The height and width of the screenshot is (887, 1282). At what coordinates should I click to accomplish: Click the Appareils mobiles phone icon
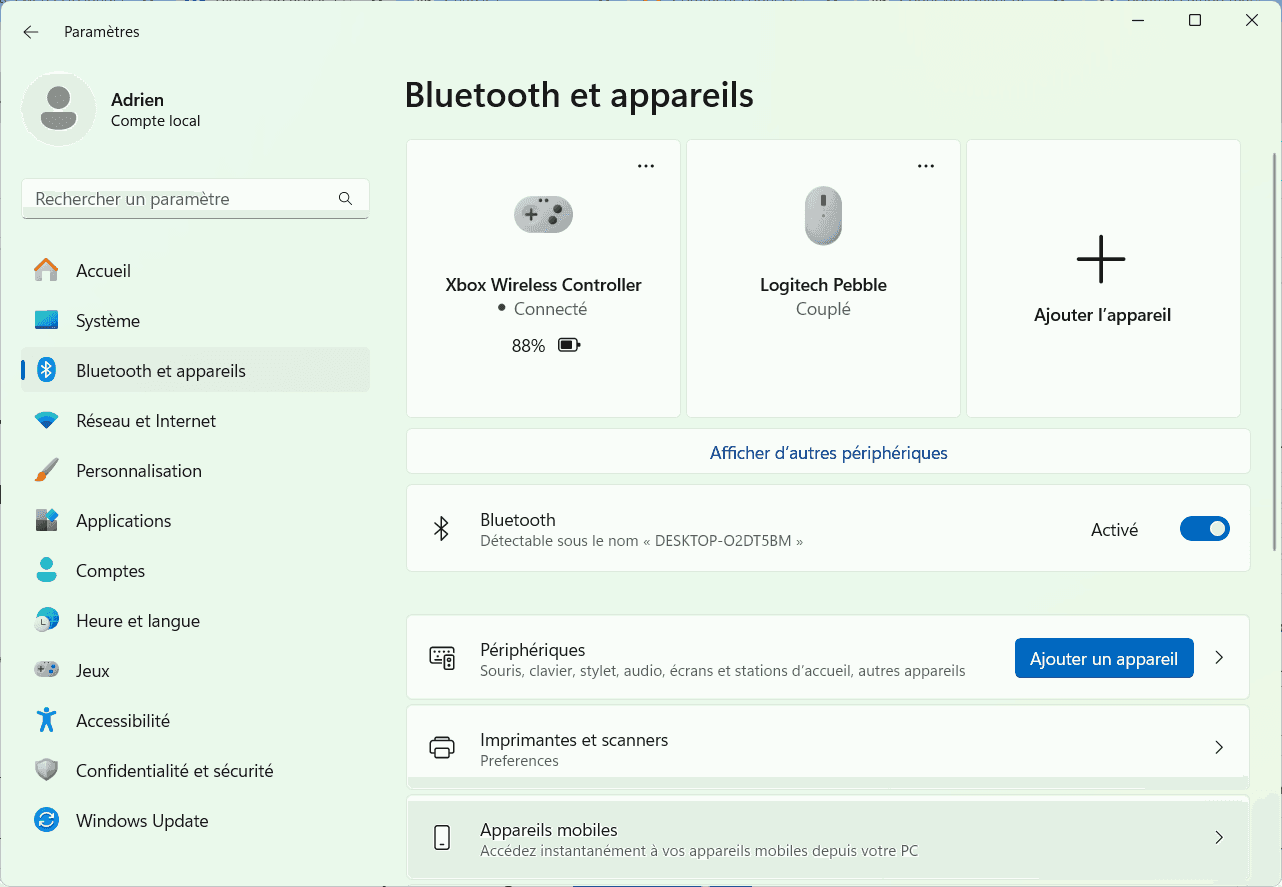pyautogui.click(x=442, y=838)
